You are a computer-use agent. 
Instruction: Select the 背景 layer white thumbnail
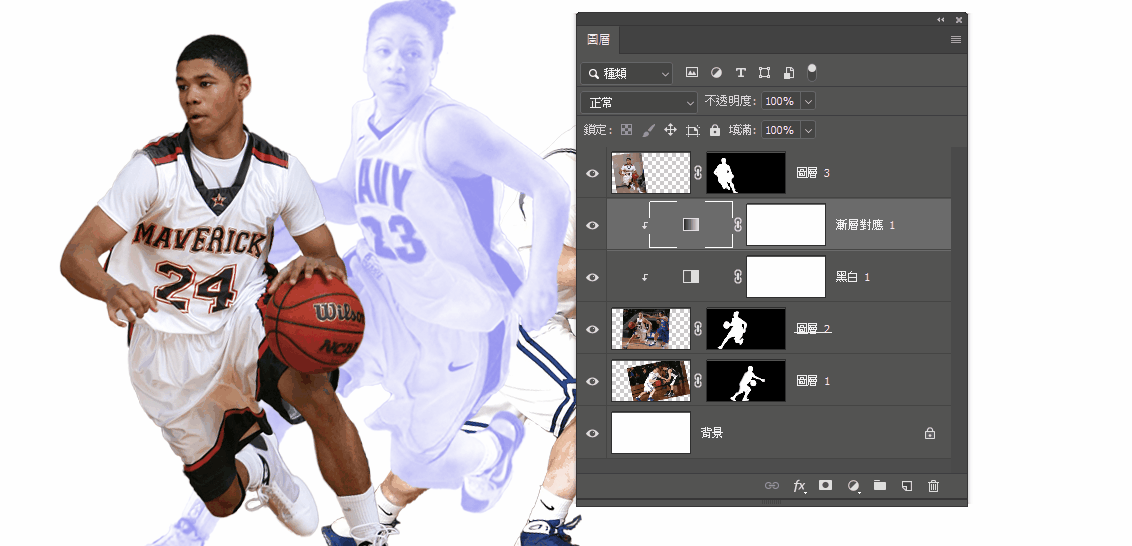coord(651,433)
